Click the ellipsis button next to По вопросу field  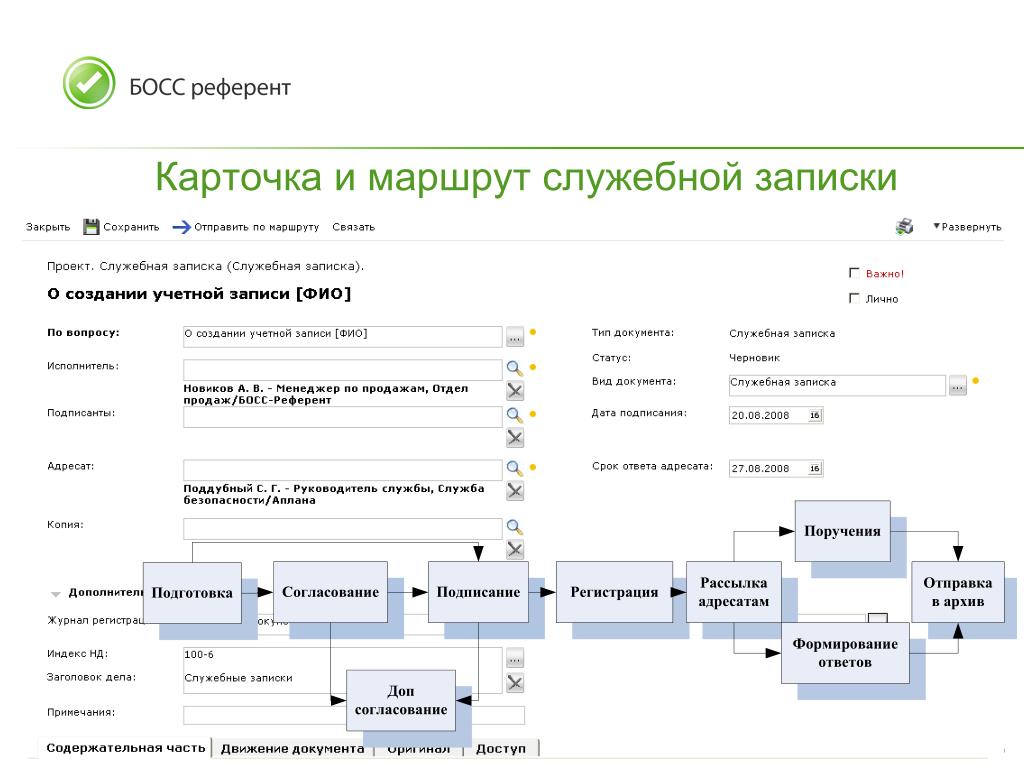click(515, 337)
